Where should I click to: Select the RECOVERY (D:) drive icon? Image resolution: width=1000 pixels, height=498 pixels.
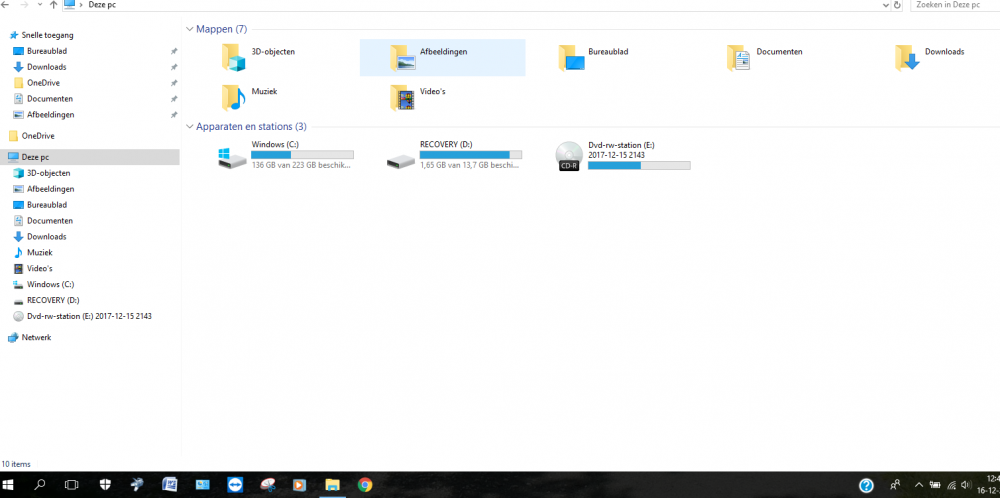[x=402, y=156]
